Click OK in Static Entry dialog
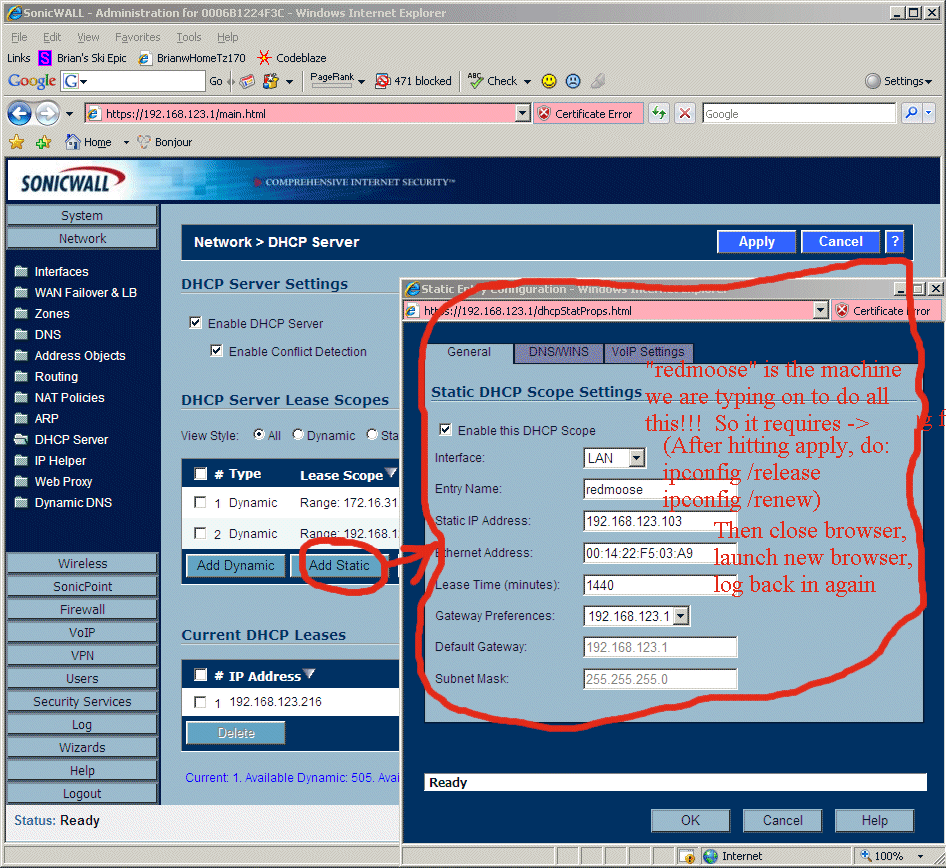Image resolution: width=946 pixels, height=868 pixels. (x=690, y=820)
